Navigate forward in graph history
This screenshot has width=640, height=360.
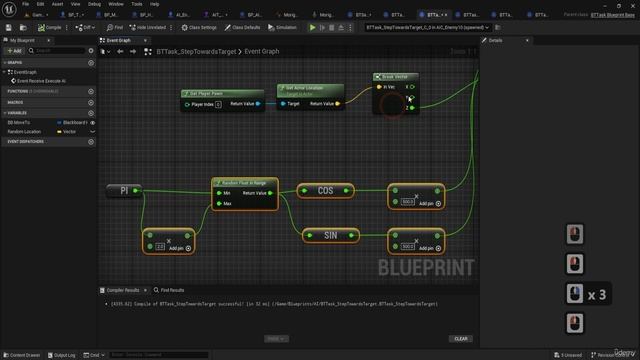133,52
